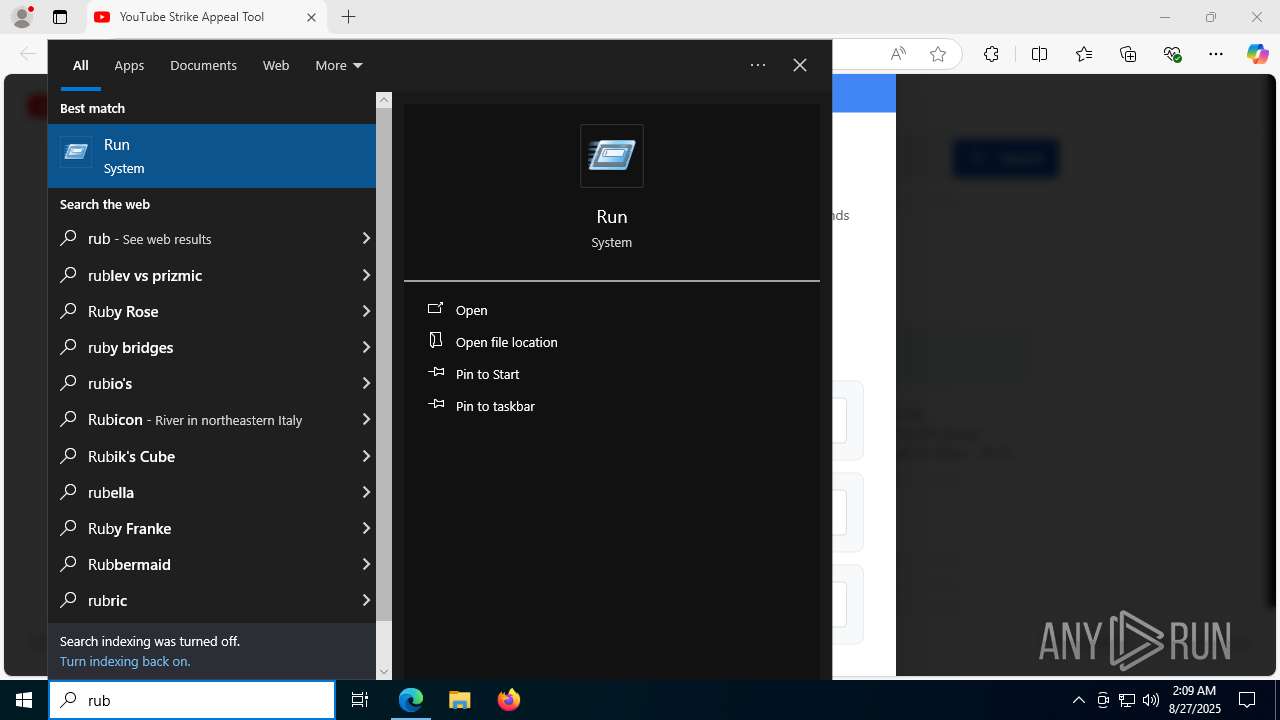The height and width of the screenshot is (720, 1280).
Task: Close the search panel with X
Action: tap(800, 65)
